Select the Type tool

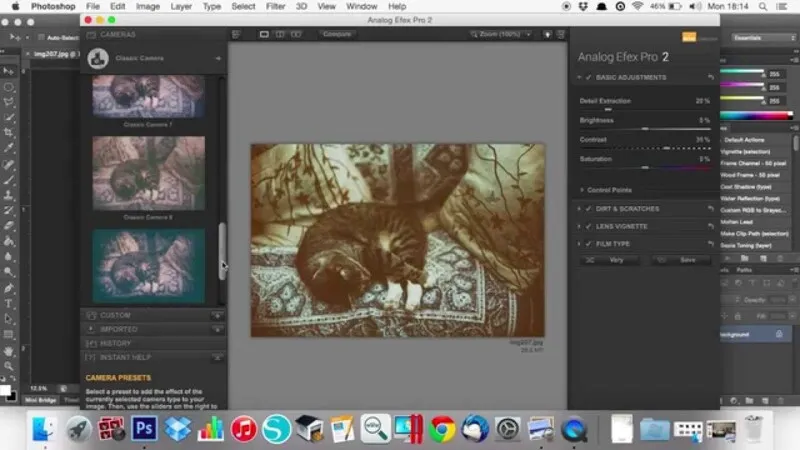click(x=9, y=304)
